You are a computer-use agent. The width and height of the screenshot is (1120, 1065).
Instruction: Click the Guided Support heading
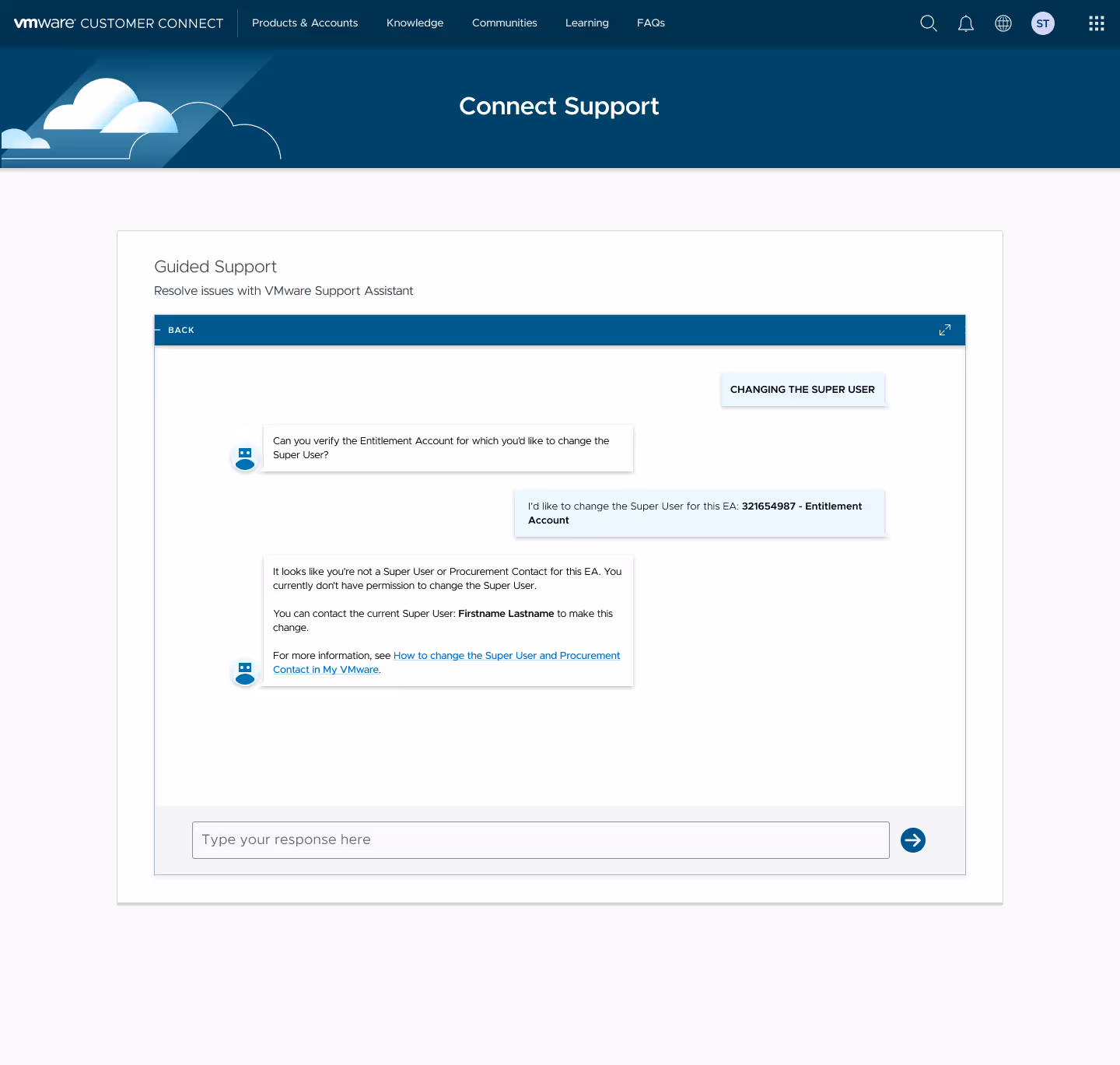pos(215,266)
